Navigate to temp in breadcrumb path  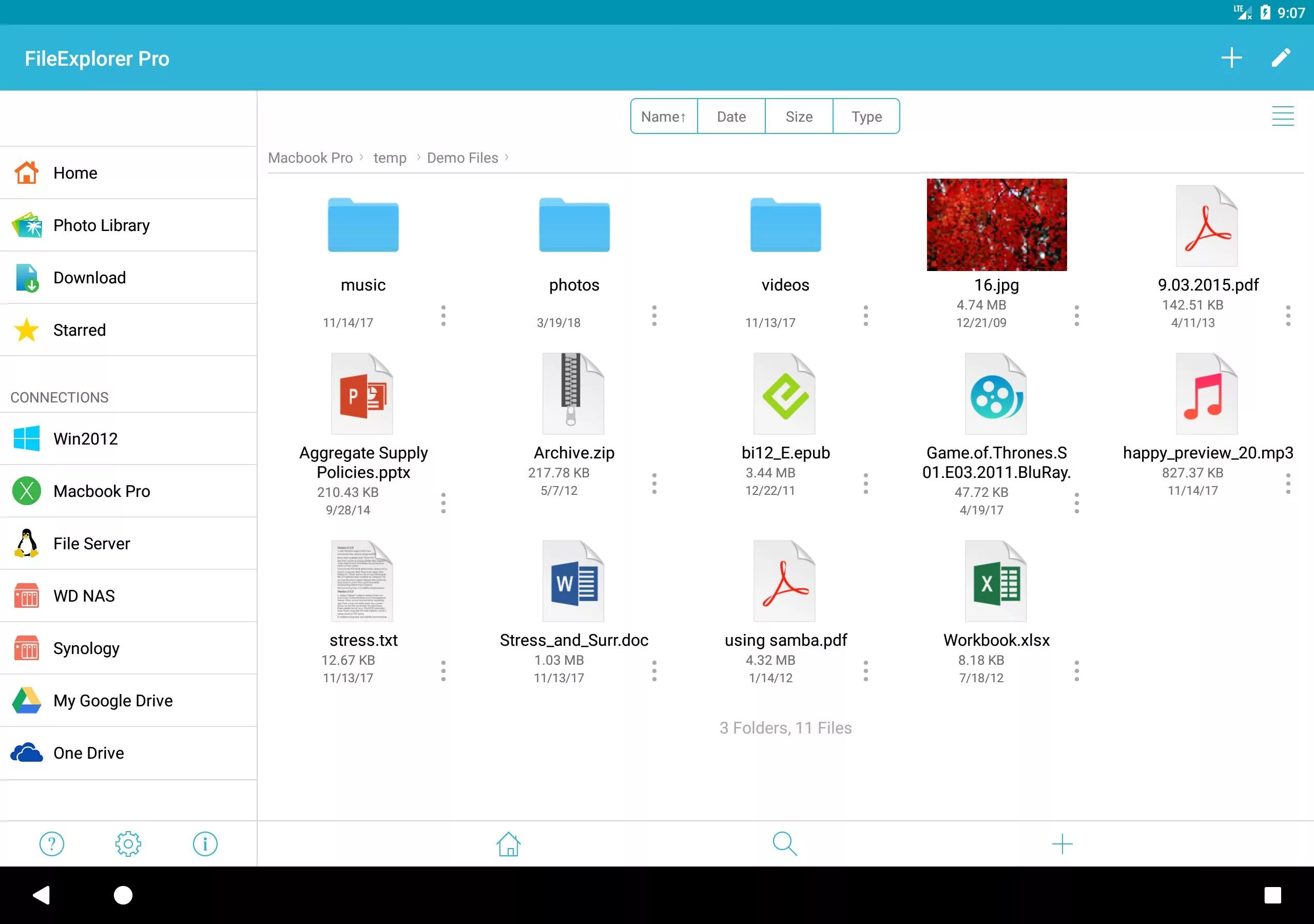point(390,158)
